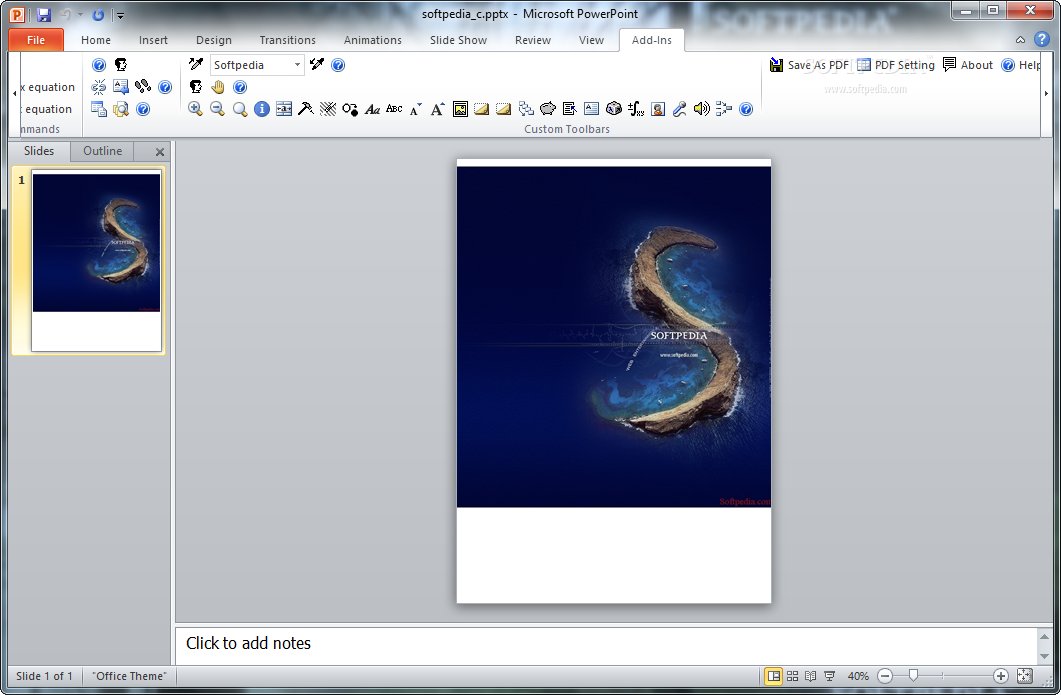The height and width of the screenshot is (695, 1061).
Task: Switch to the Outline pane tab
Action: coord(102,151)
